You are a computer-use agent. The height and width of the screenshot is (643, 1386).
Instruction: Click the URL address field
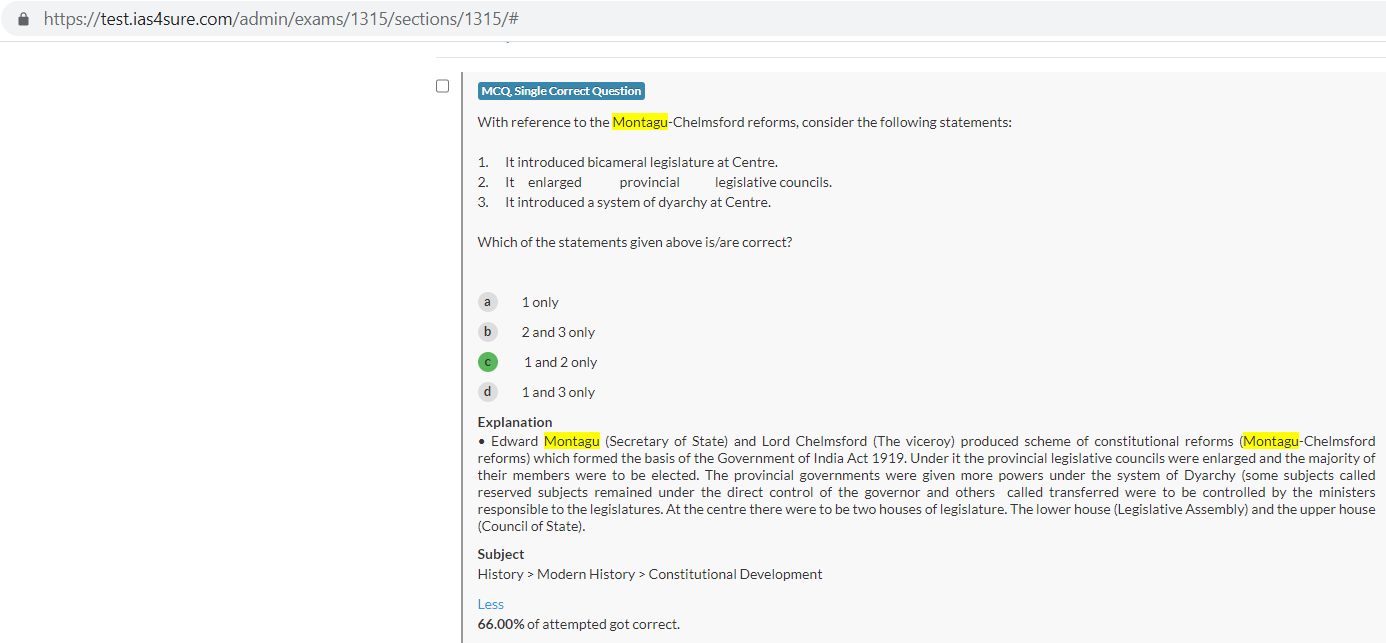(280, 19)
